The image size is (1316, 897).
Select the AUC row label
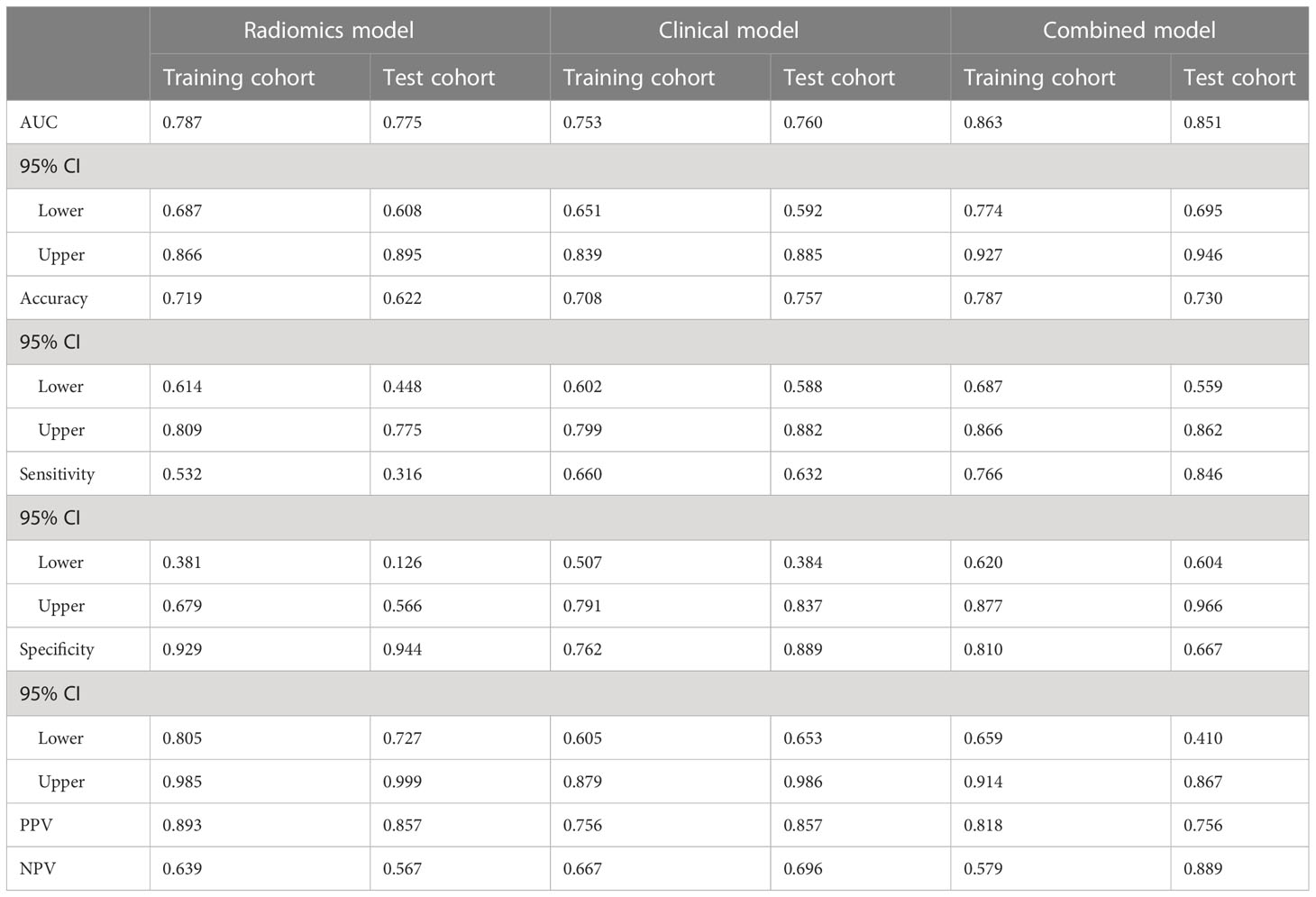pos(39,123)
